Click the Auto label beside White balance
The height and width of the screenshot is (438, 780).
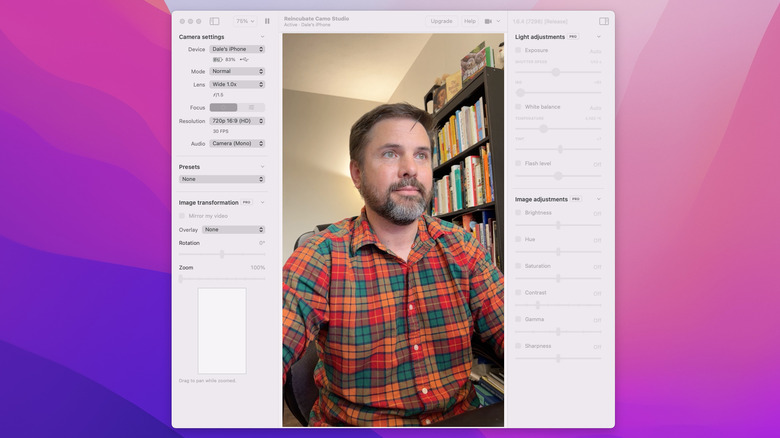[595, 108]
